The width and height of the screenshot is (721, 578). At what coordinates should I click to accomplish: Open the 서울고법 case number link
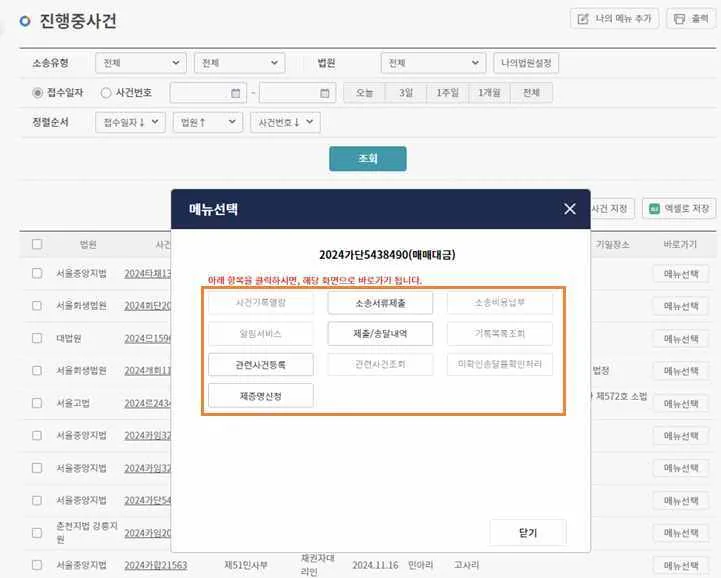point(147,404)
